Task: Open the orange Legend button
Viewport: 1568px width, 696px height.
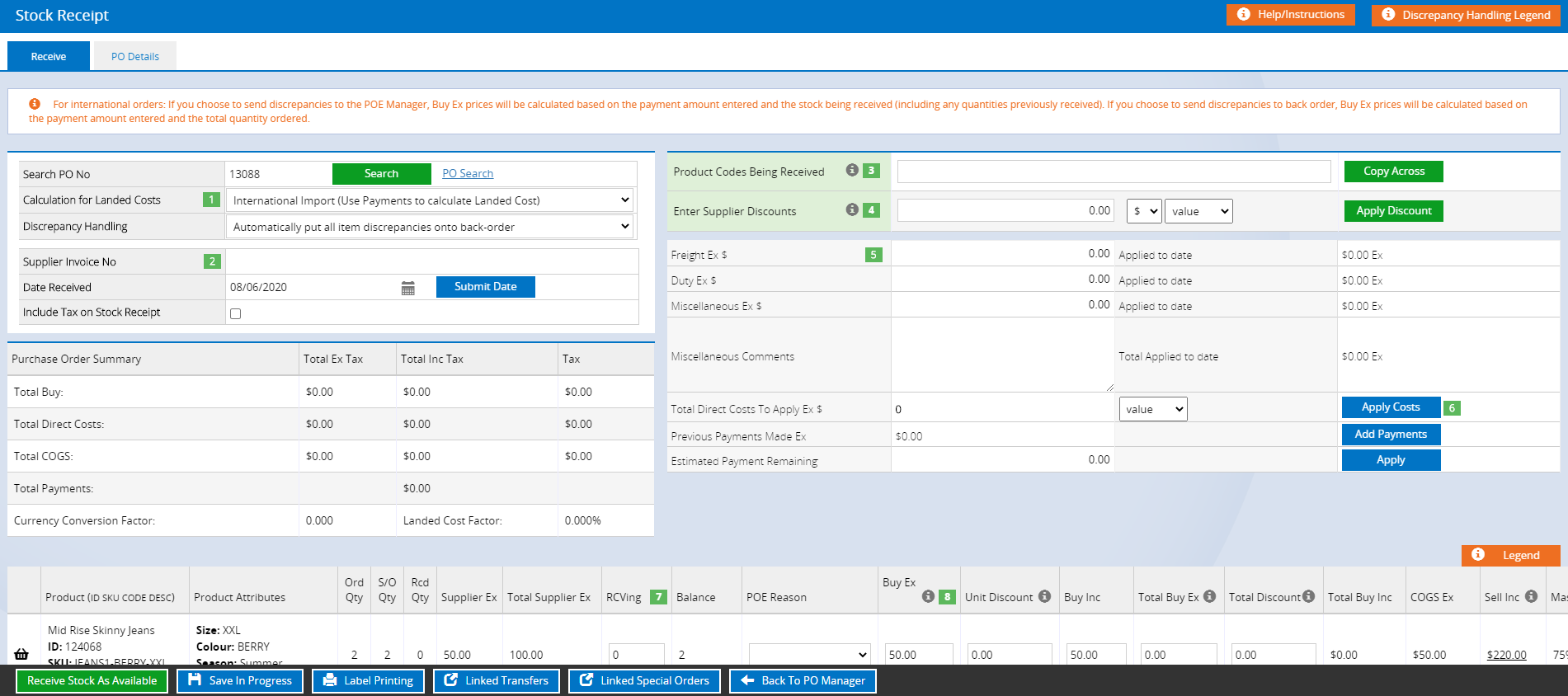Action: tap(1511, 555)
